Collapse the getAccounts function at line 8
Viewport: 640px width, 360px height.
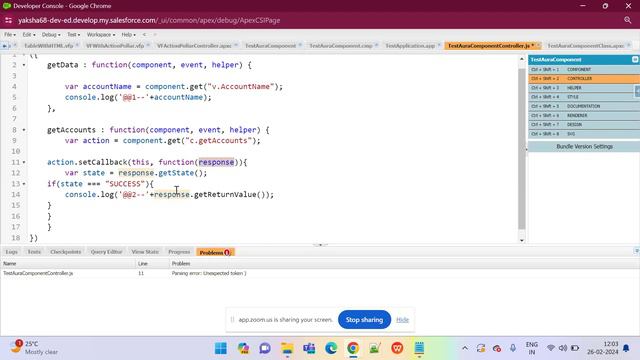[24, 130]
